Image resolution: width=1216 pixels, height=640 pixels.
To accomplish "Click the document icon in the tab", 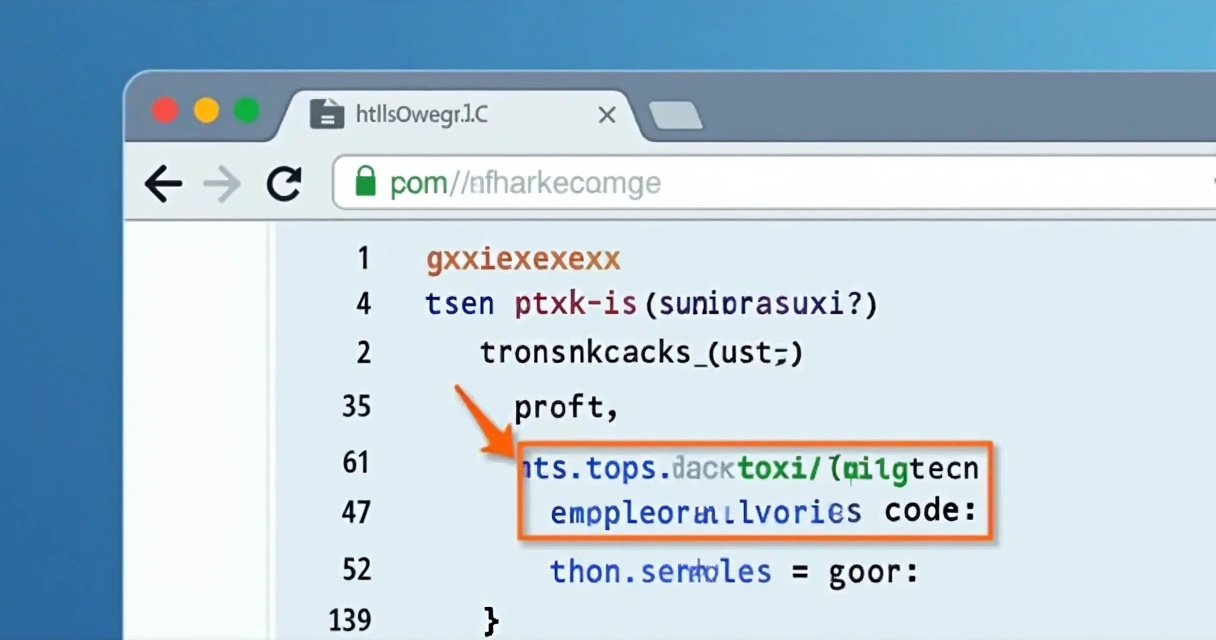I will 326,114.
